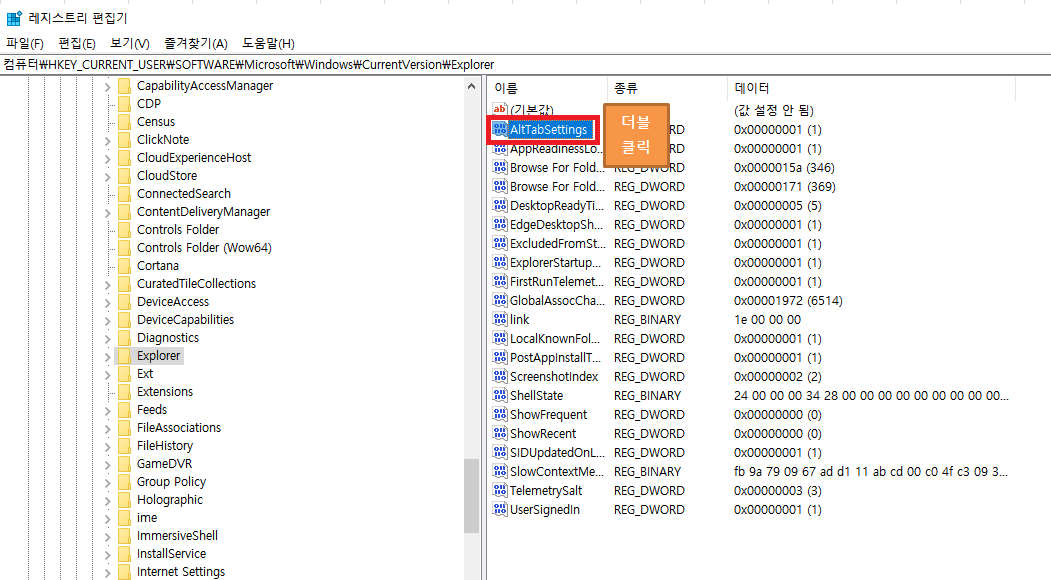Expand the CapabilityAccessManager key
Image resolution: width=1051 pixels, height=580 pixels.
pyautogui.click(x=108, y=86)
